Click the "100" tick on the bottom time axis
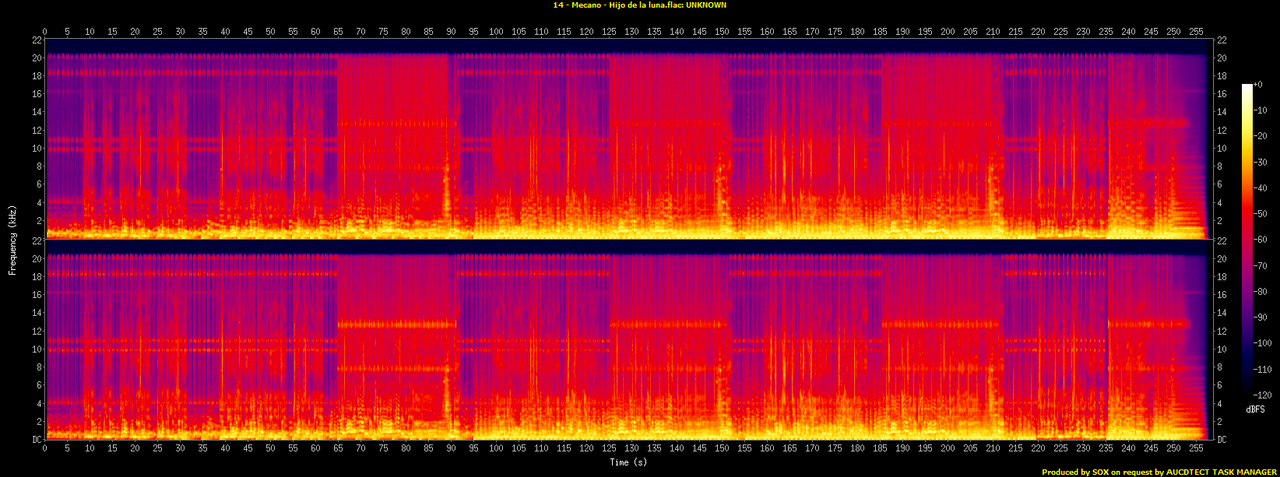The height and width of the screenshot is (477, 1280). pos(497,450)
